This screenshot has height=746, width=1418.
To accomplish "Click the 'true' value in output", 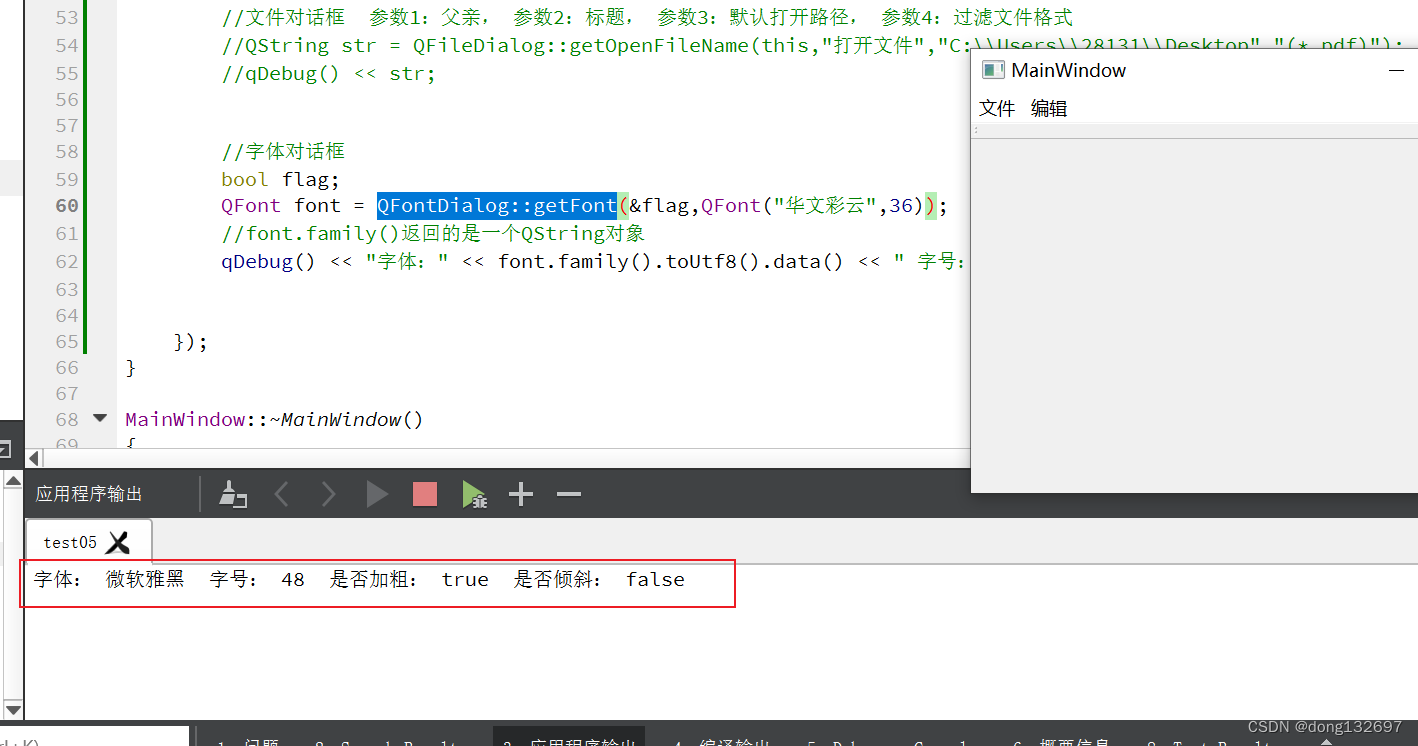I will [x=465, y=579].
